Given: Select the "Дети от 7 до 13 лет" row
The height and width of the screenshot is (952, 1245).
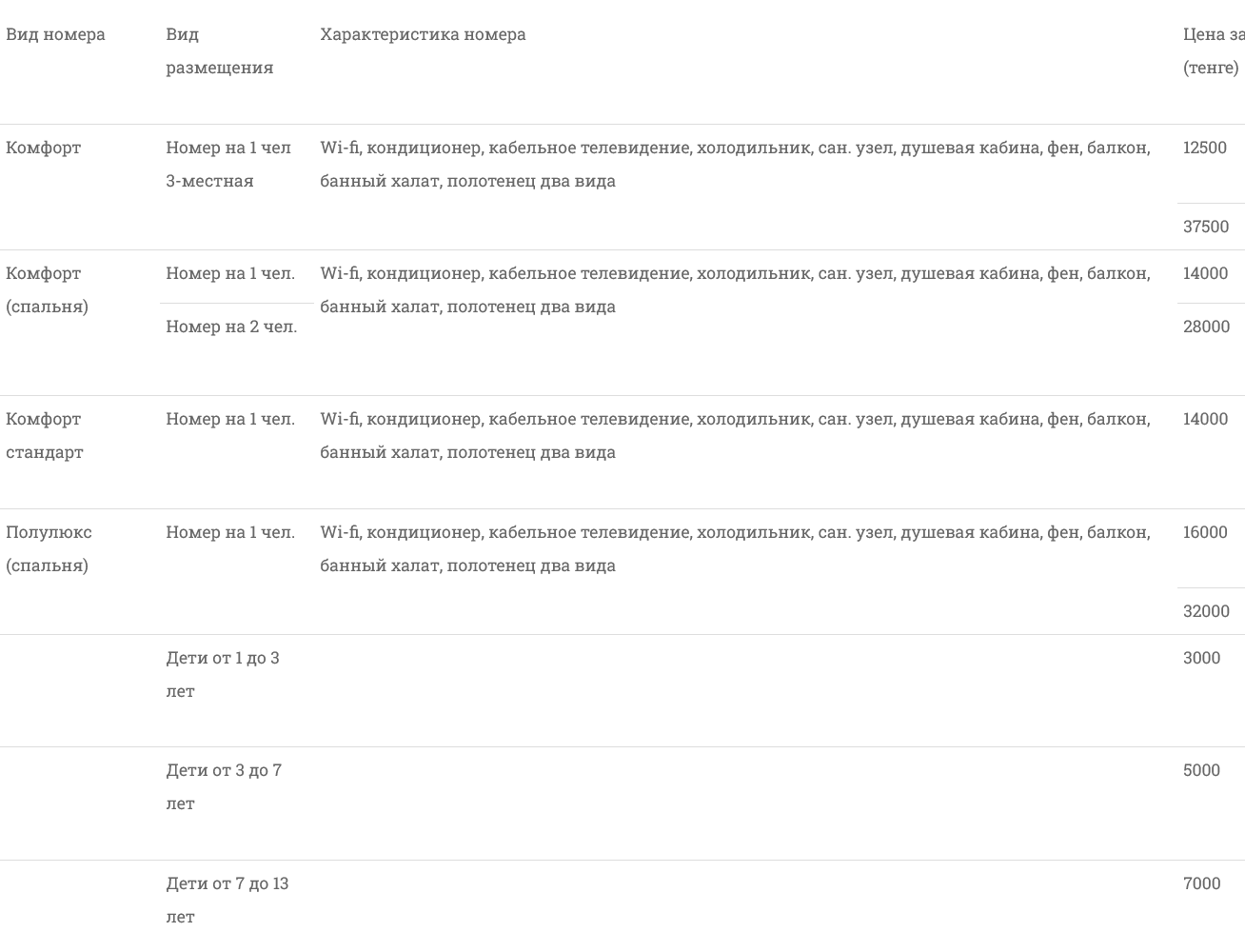Looking at the screenshot, I should pyautogui.click(x=227, y=900).
